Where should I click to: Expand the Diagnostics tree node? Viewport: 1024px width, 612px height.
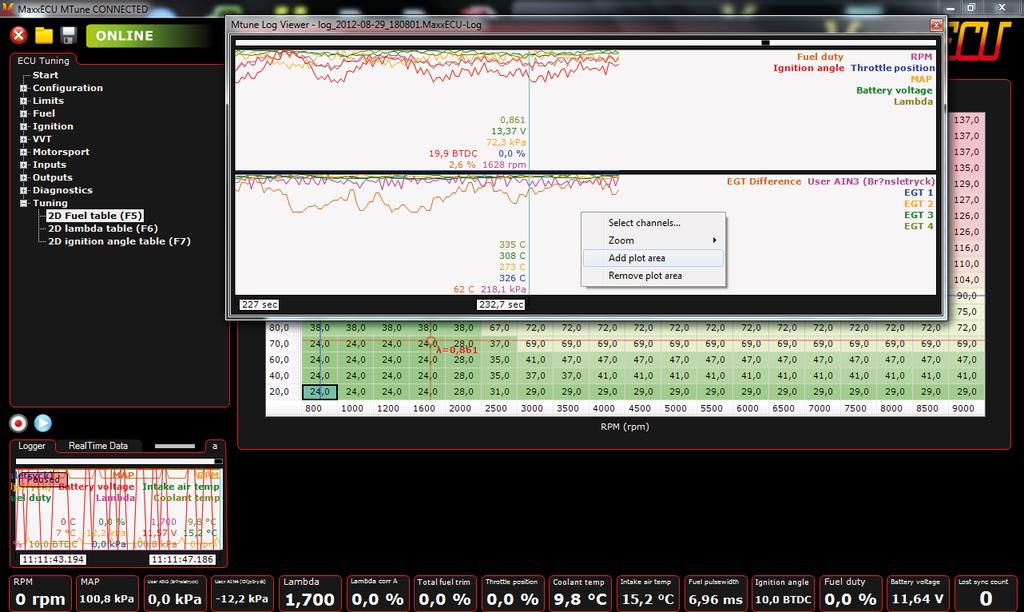point(24,191)
